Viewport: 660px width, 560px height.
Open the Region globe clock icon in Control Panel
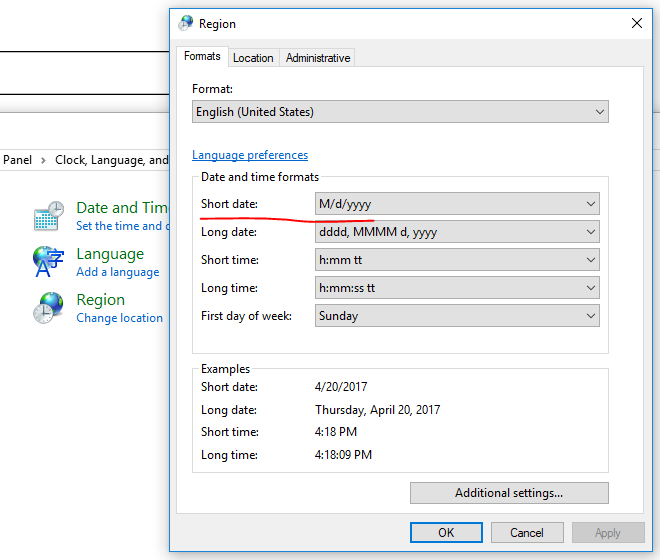[48, 308]
